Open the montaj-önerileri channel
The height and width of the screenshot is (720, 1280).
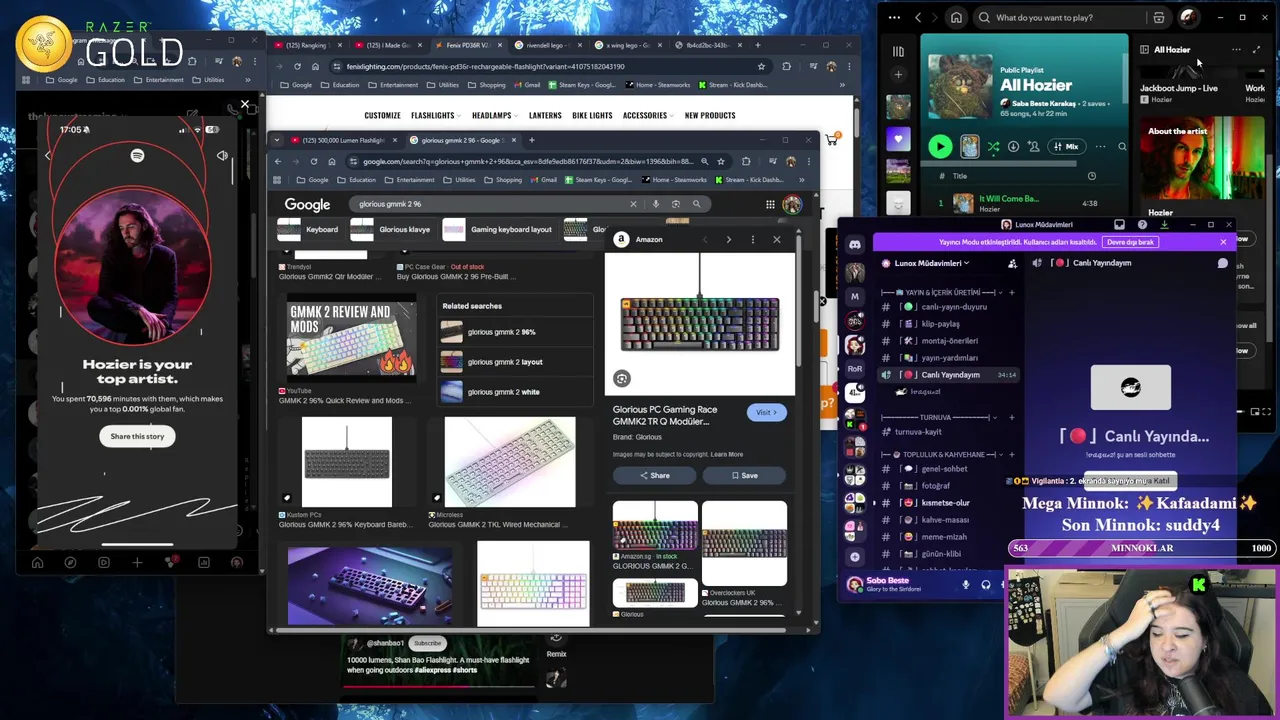click(x=949, y=341)
